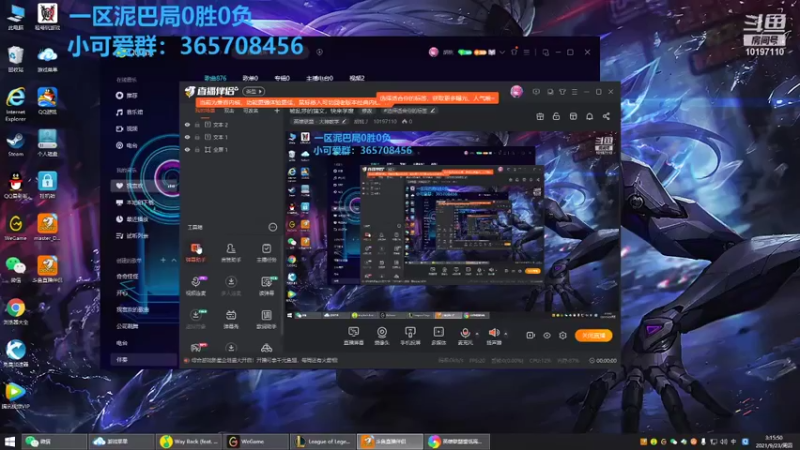Edit the quality setting pencil beside room info

tap(344, 121)
